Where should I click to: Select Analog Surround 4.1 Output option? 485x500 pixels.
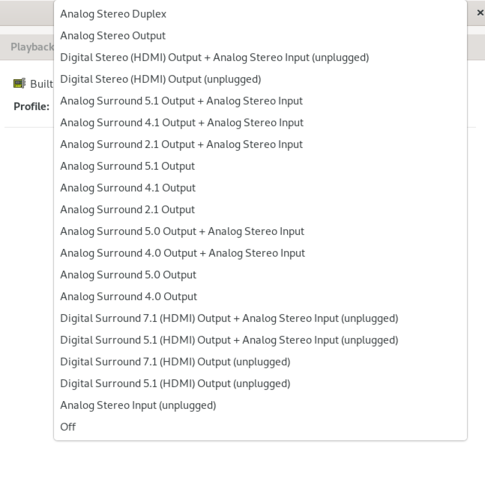point(260,188)
